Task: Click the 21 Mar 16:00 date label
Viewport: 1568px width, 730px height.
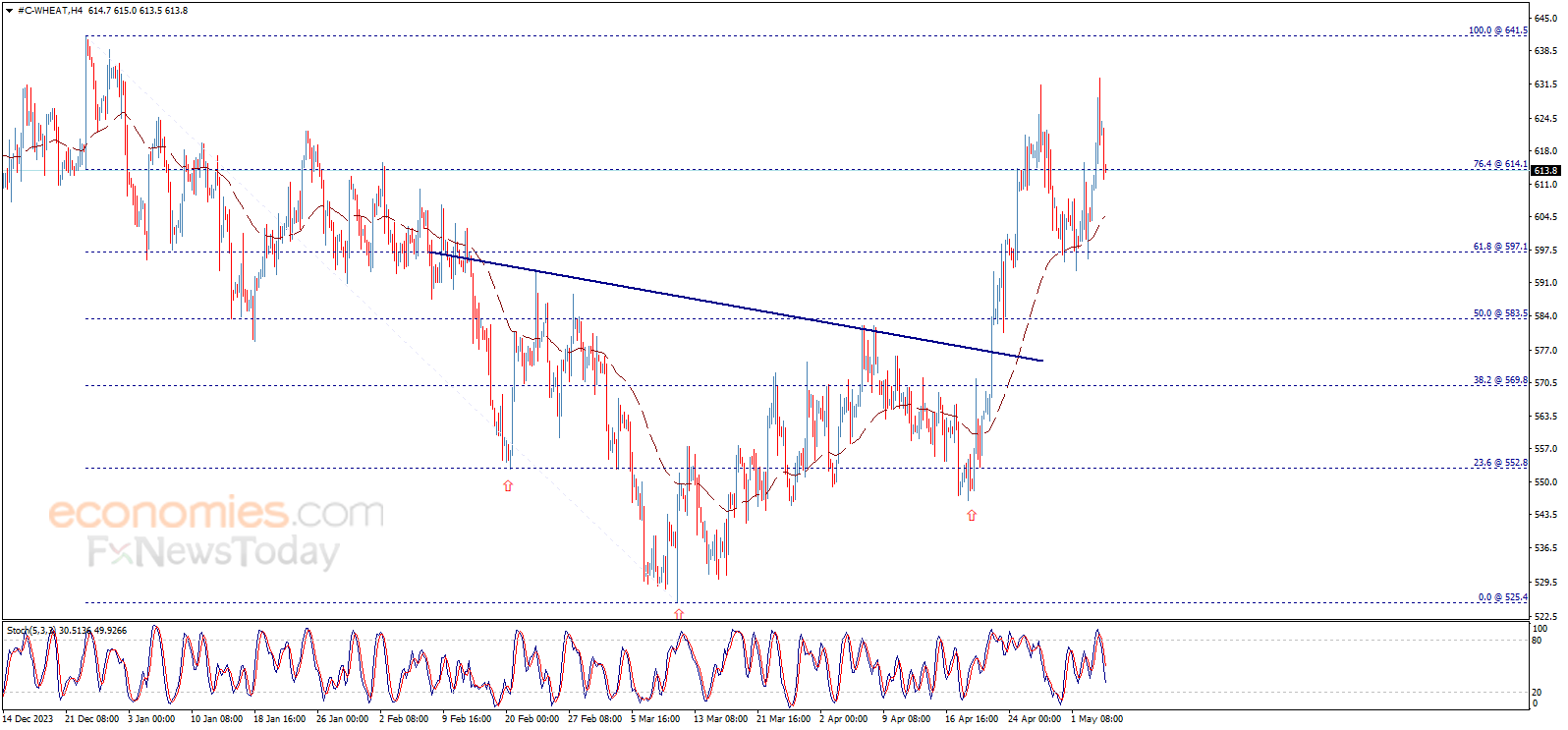Action: tap(783, 719)
